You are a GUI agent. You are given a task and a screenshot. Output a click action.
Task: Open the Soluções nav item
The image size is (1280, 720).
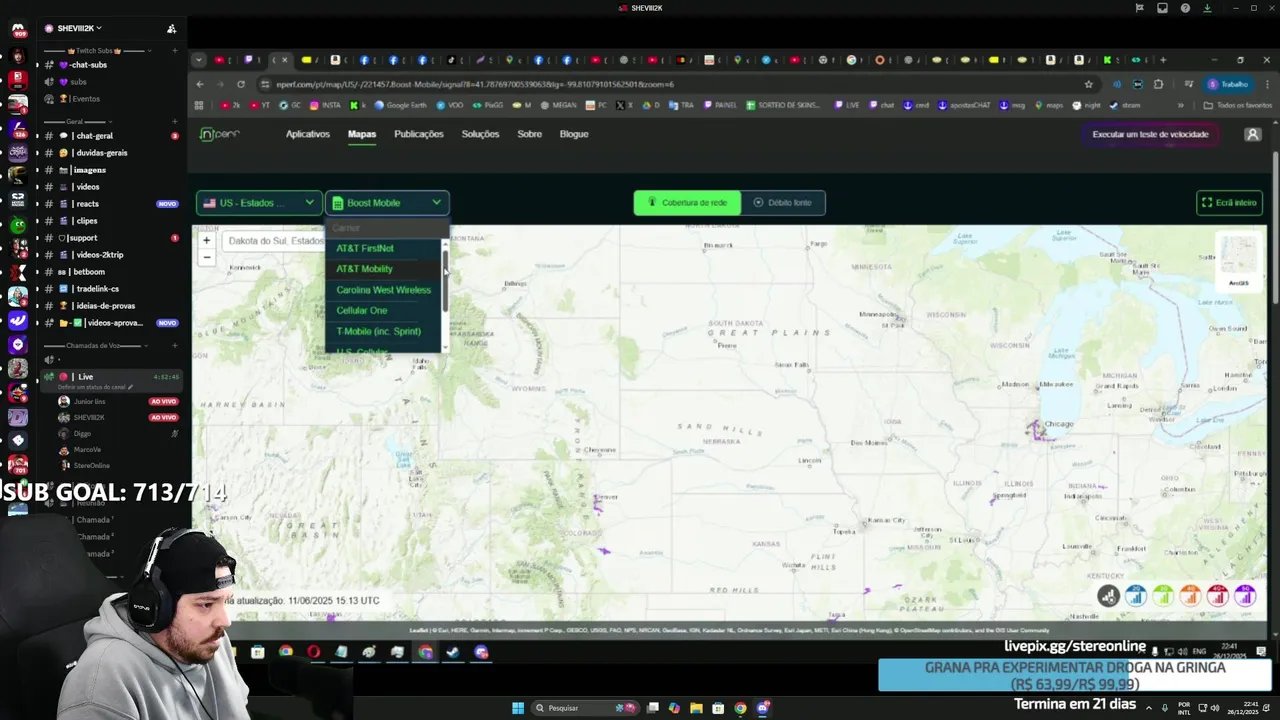[480, 134]
